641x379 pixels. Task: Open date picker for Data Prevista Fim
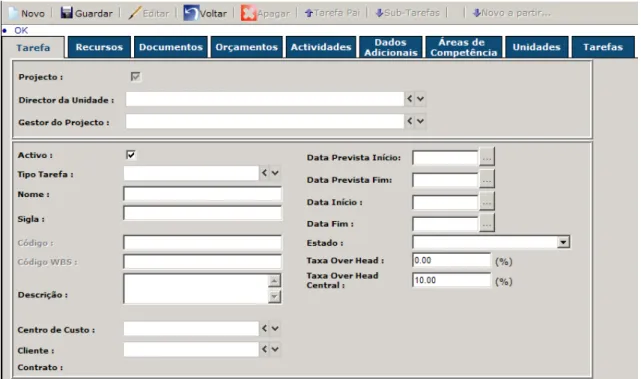point(486,179)
